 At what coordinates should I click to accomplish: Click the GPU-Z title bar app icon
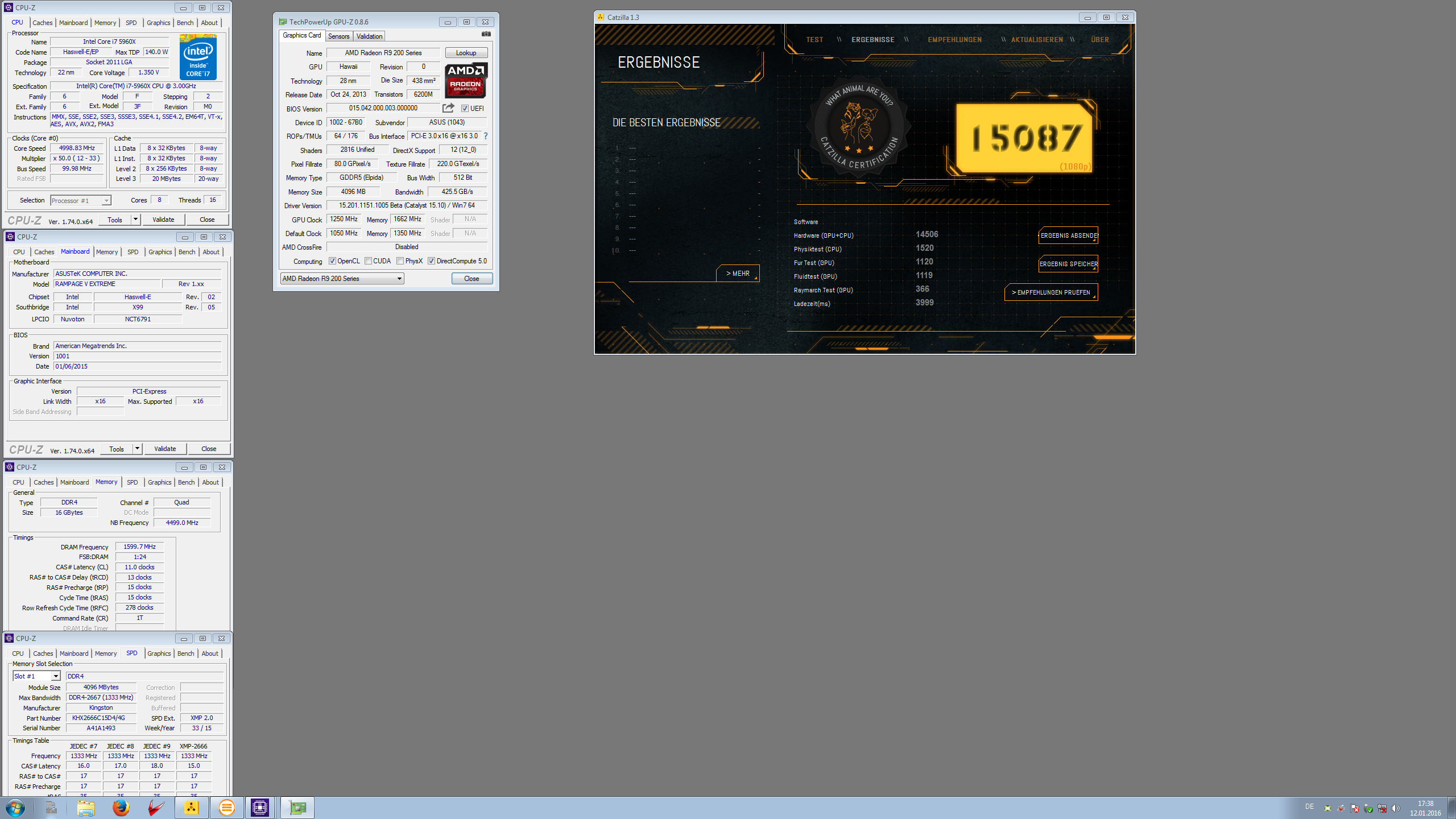(x=283, y=22)
